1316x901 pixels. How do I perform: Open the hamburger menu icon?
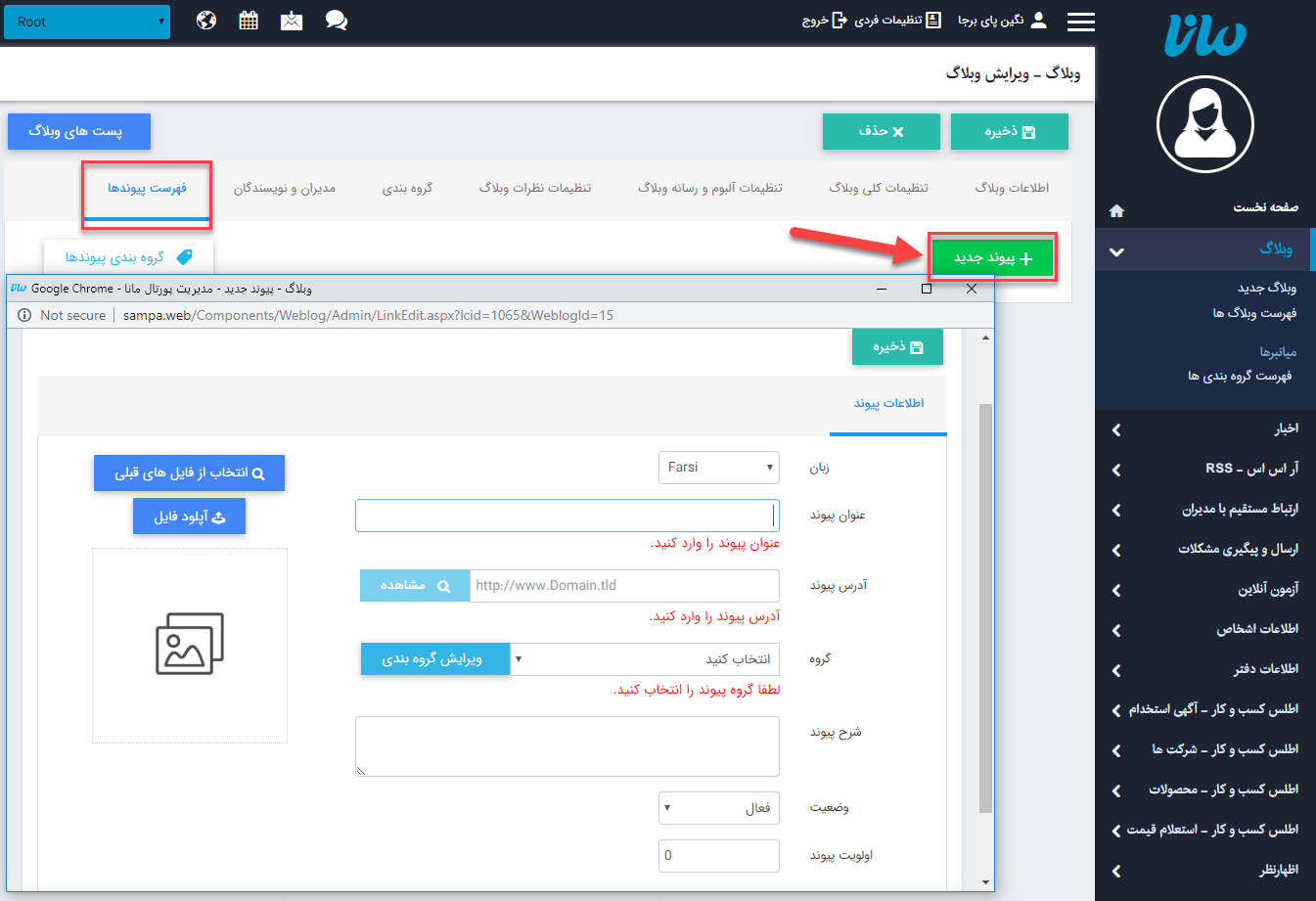pyautogui.click(x=1081, y=21)
